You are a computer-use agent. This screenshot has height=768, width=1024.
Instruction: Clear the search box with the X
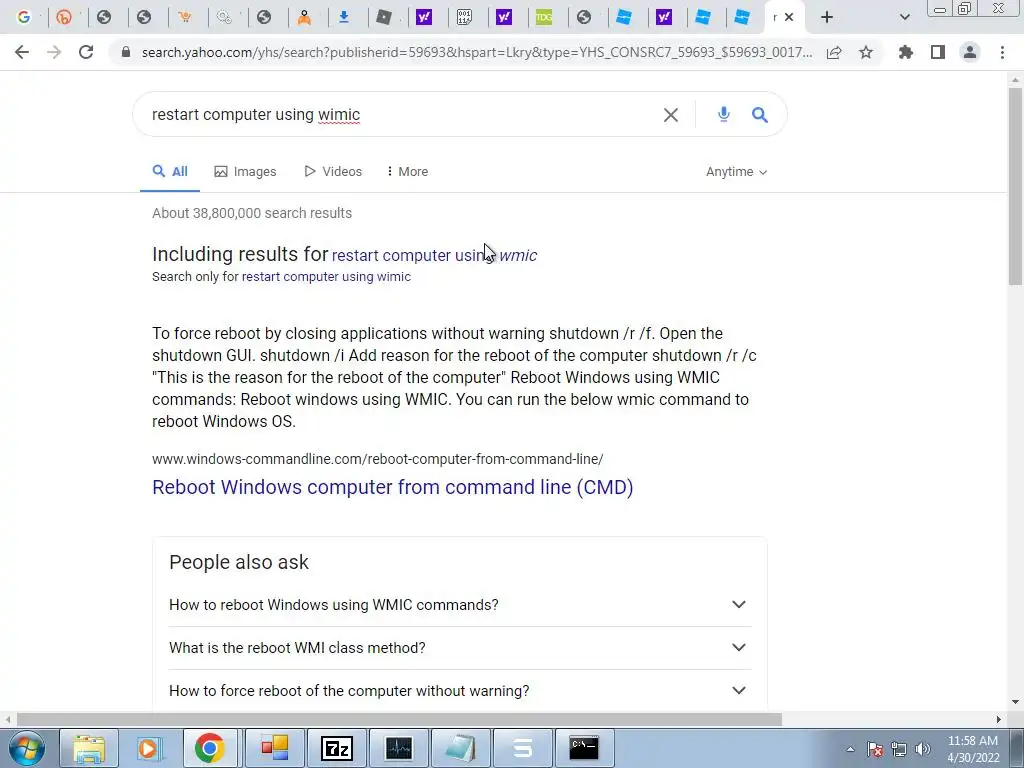(x=671, y=115)
